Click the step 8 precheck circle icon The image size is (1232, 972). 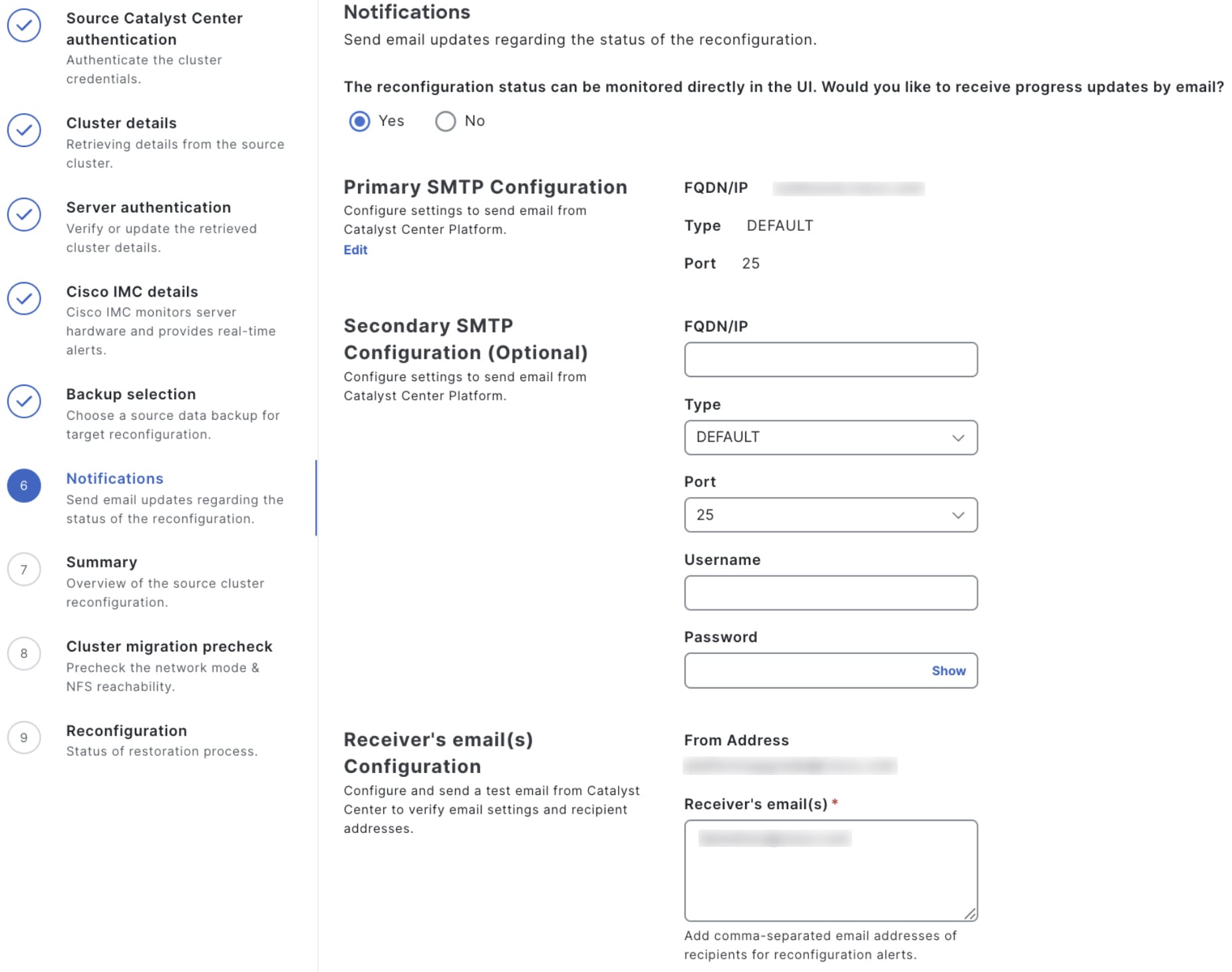(x=24, y=653)
